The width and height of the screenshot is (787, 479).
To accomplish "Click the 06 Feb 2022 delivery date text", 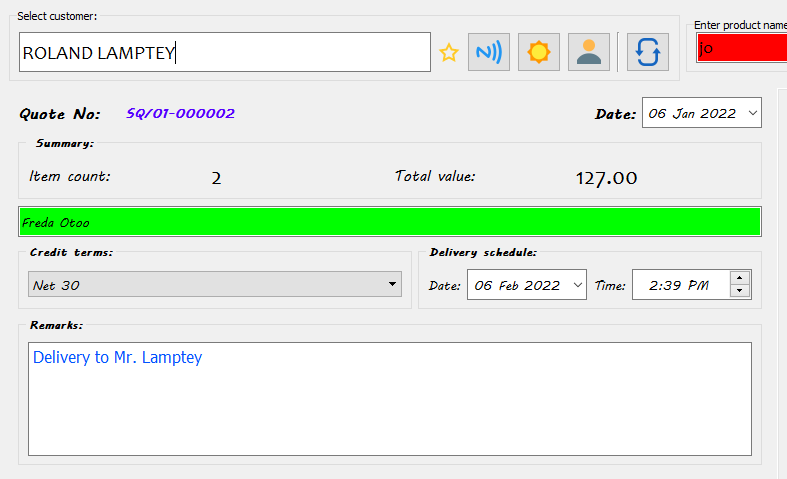I will coord(517,285).
